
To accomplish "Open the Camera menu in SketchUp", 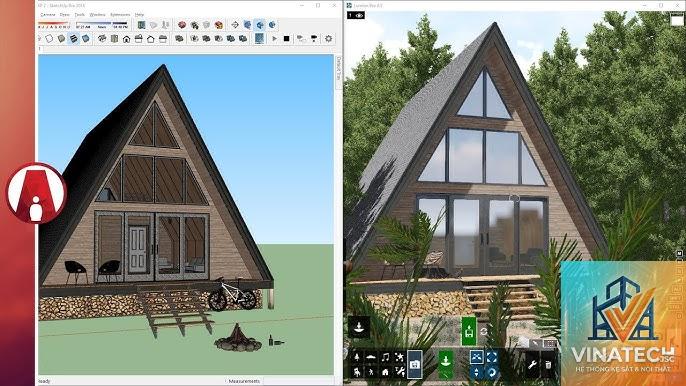I will [x=47, y=14].
